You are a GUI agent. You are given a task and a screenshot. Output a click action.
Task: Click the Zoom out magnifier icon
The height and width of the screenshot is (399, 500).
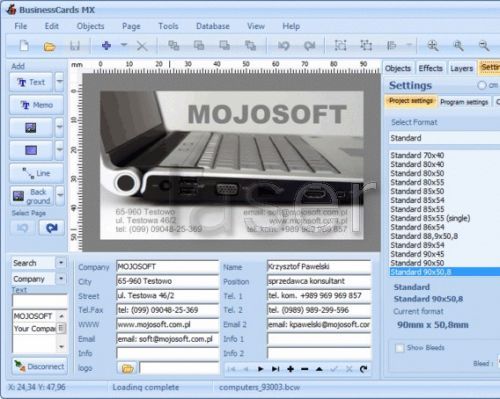click(484, 45)
